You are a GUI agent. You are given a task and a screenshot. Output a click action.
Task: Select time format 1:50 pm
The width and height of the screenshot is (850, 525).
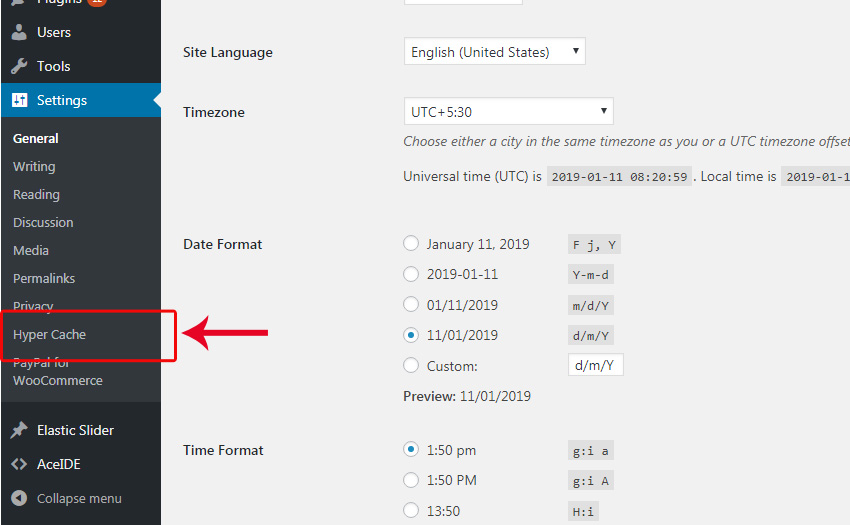tap(411, 449)
